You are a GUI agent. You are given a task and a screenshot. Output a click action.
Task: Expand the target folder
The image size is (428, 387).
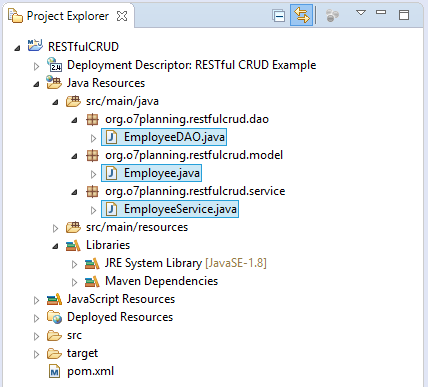[36, 354]
